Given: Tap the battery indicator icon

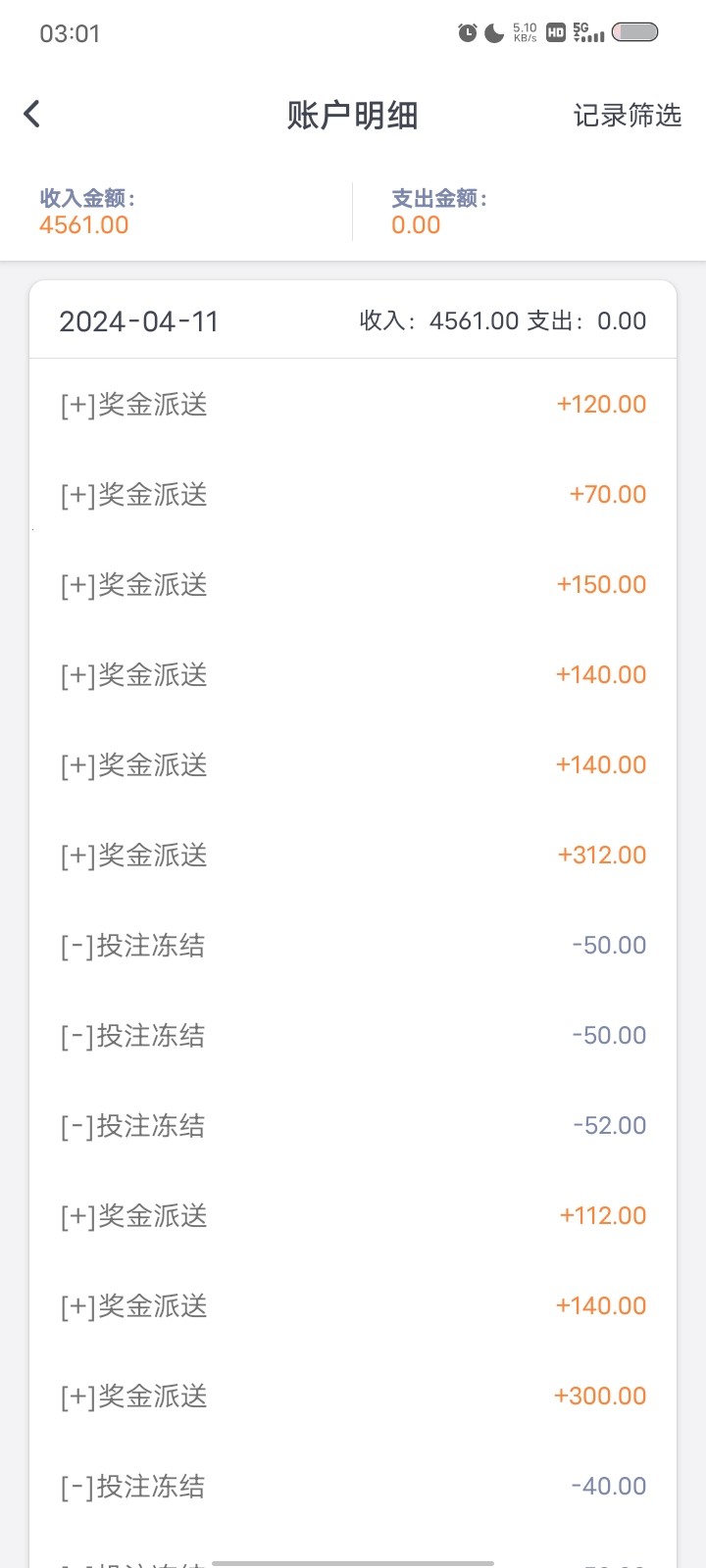Looking at the screenshot, I should coord(635,32).
